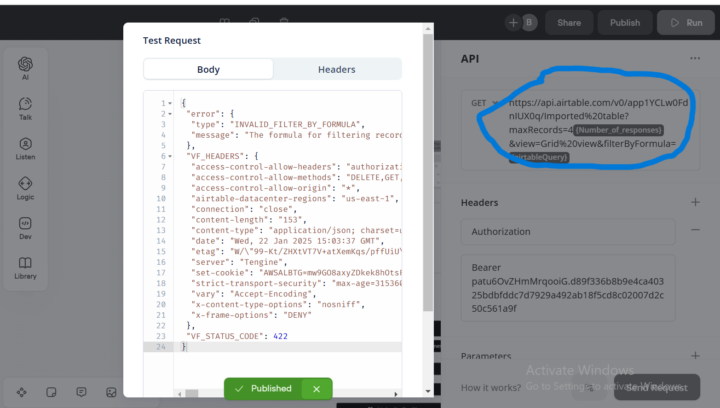
Task: Add a new header with plus icon
Action: [x=695, y=202]
